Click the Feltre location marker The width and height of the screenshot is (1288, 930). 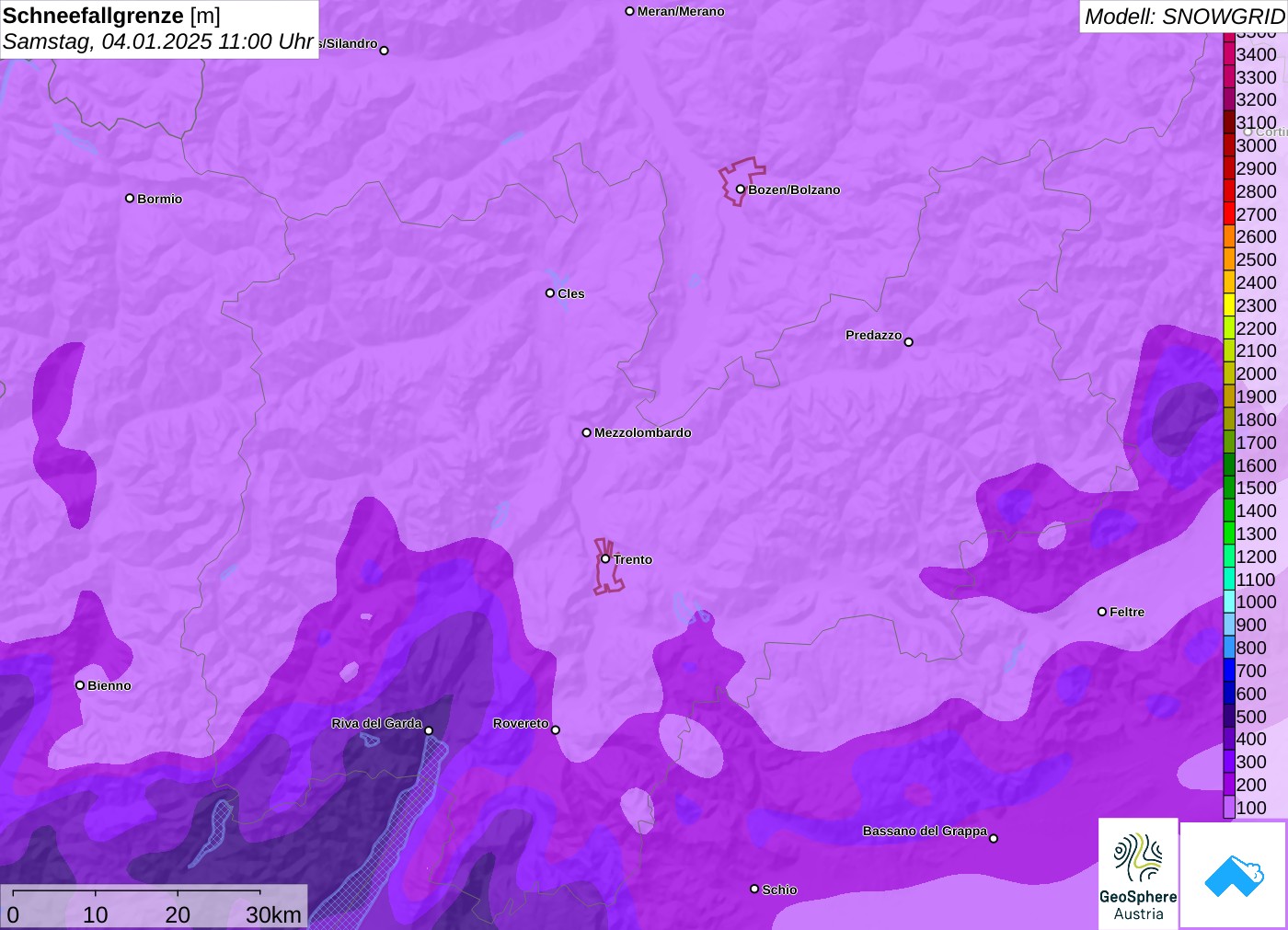[x=1102, y=612]
